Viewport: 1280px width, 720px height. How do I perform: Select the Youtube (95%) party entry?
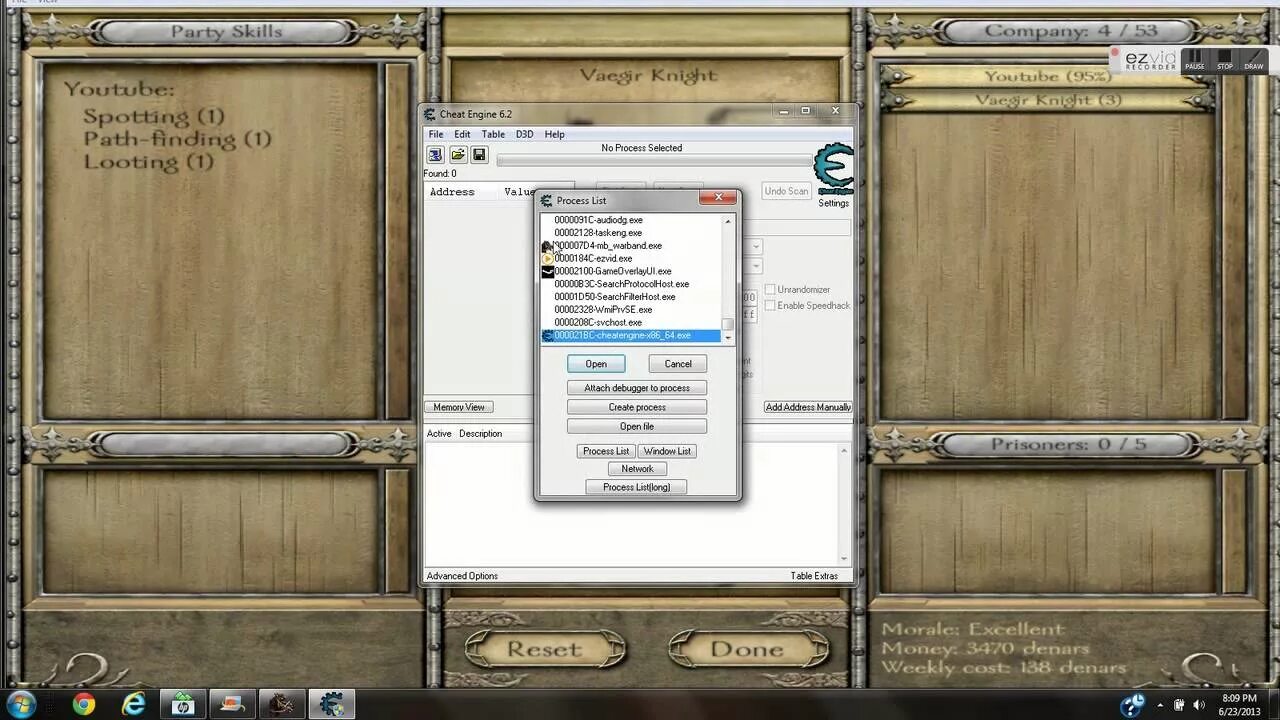point(1048,76)
